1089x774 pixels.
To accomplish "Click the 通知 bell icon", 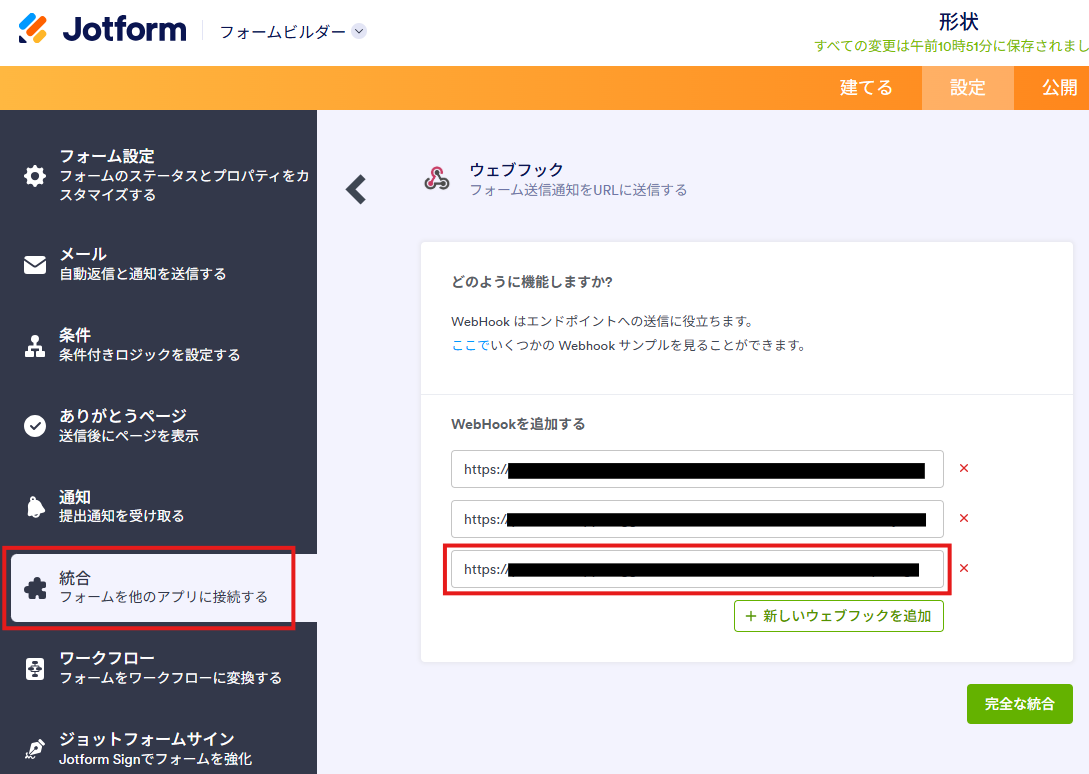I will click(x=35, y=507).
